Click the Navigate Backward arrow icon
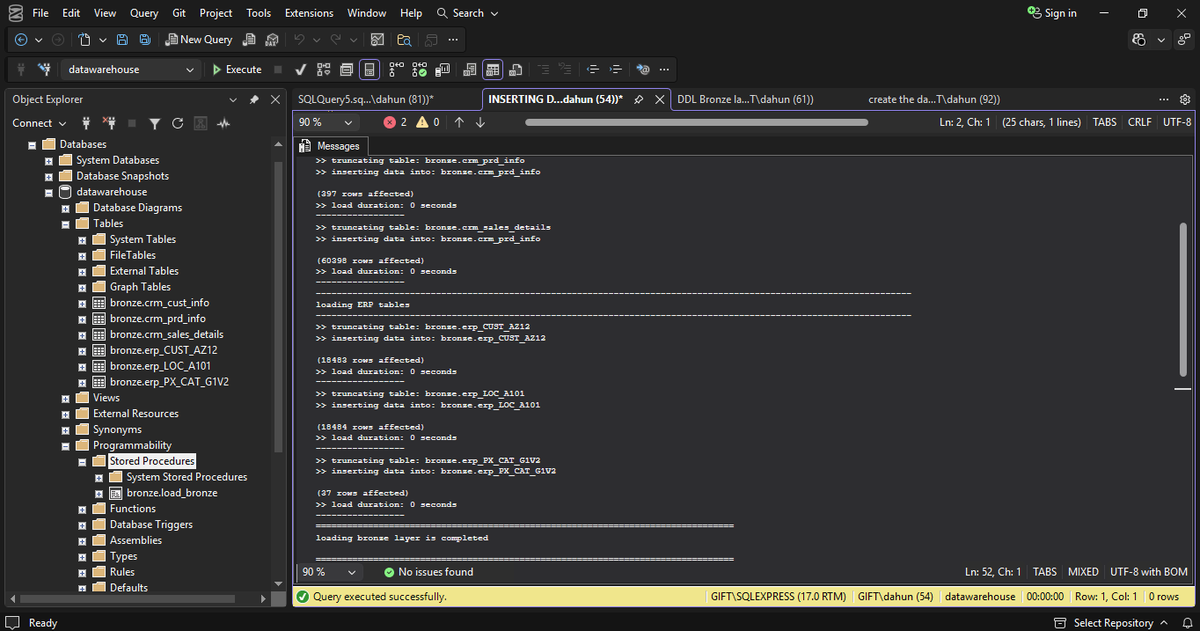 click(x=21, y=40)
